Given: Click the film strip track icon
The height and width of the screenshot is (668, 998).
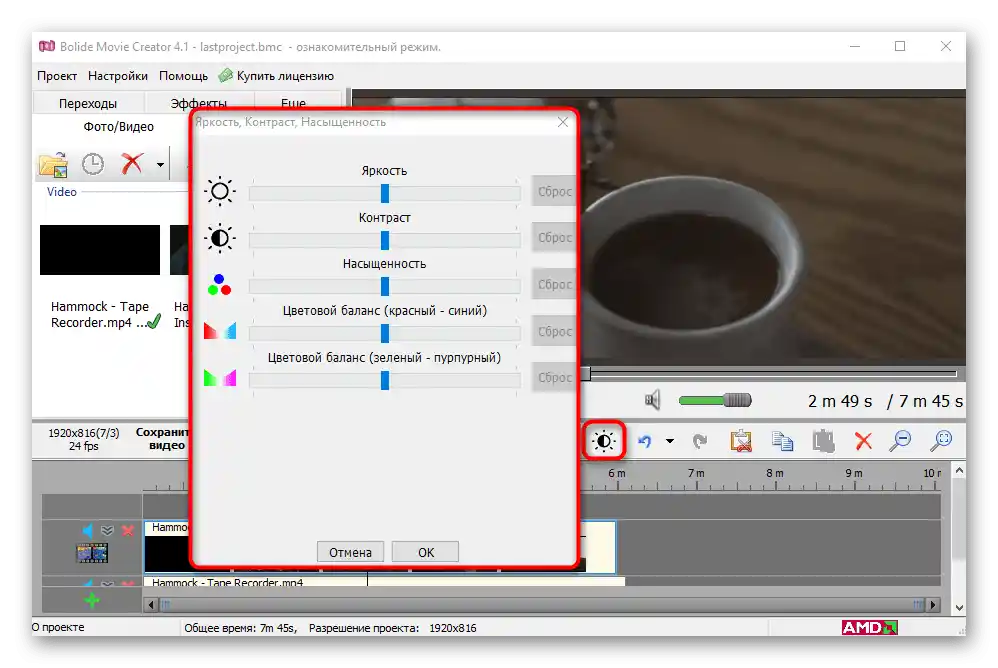Looking at the screenshot, I should (92, 553).
